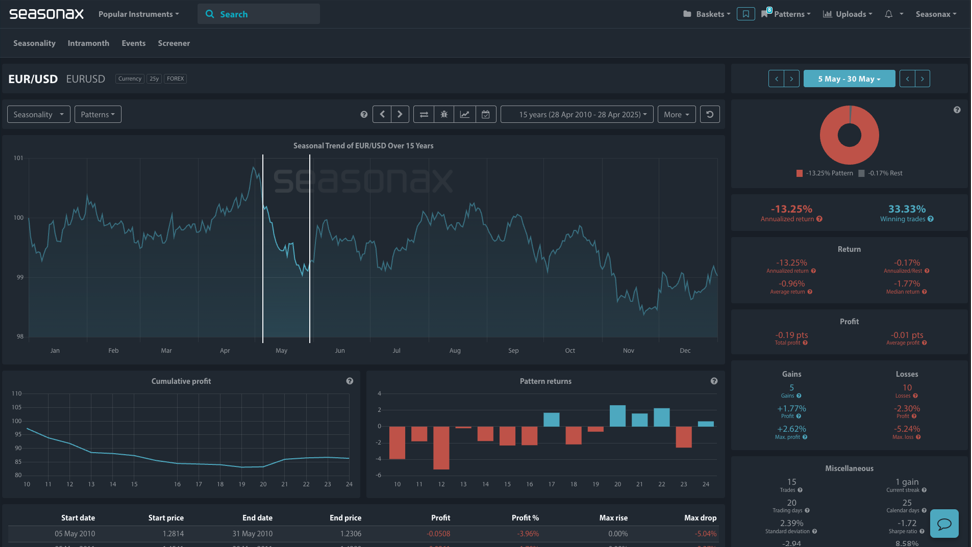Shift pattern start earlier, leftmost arrow beside date
The image size is (972, 547).
(x=776, y=79)
